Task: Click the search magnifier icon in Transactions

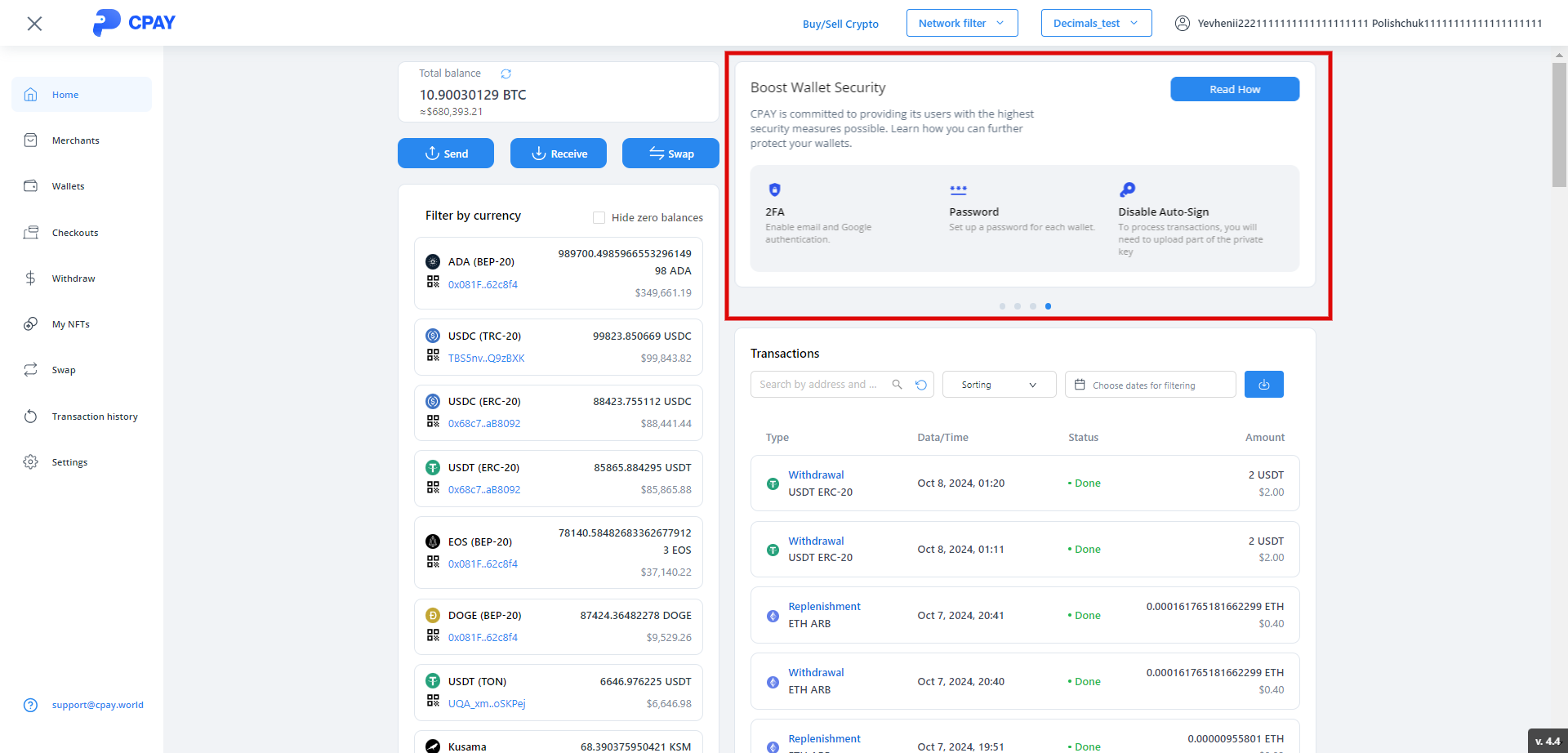Action: (897, 385)
